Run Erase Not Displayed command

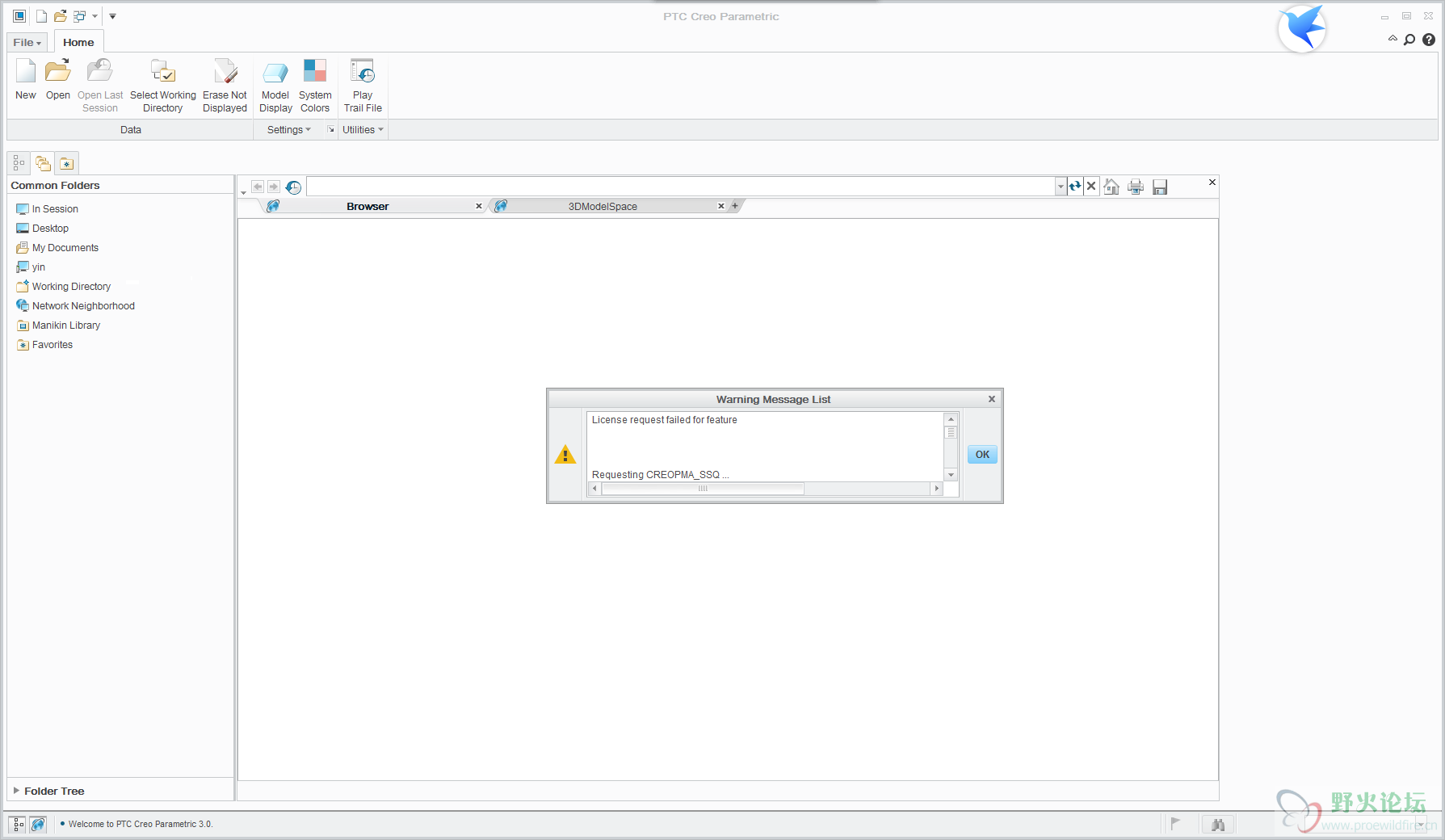pos(225,86)
